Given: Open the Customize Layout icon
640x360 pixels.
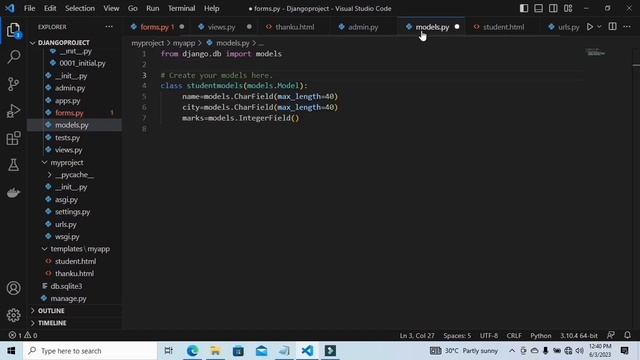Looking at the screenshot, I should (x=568, y=8).
